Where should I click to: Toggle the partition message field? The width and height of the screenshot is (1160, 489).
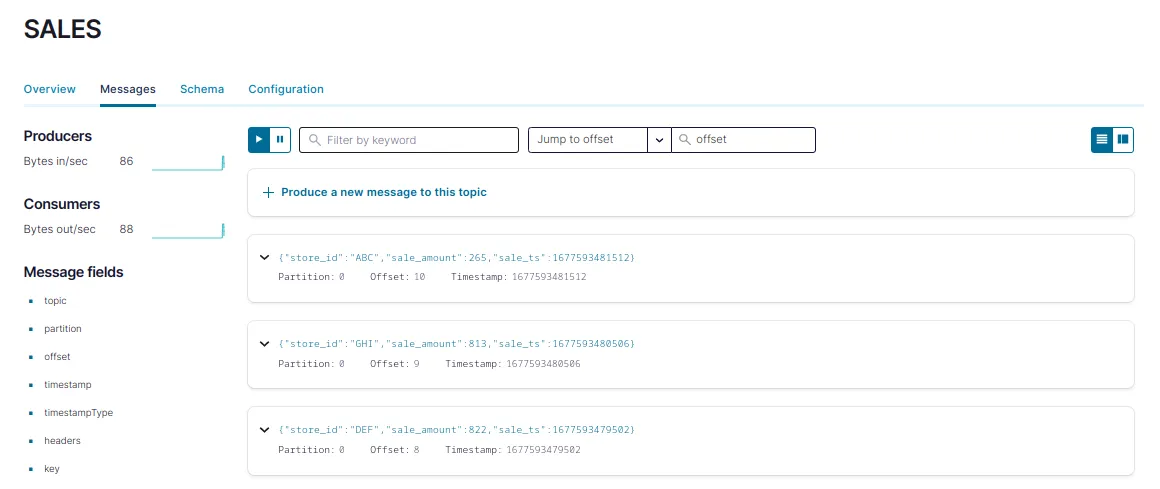pos(63,329)
